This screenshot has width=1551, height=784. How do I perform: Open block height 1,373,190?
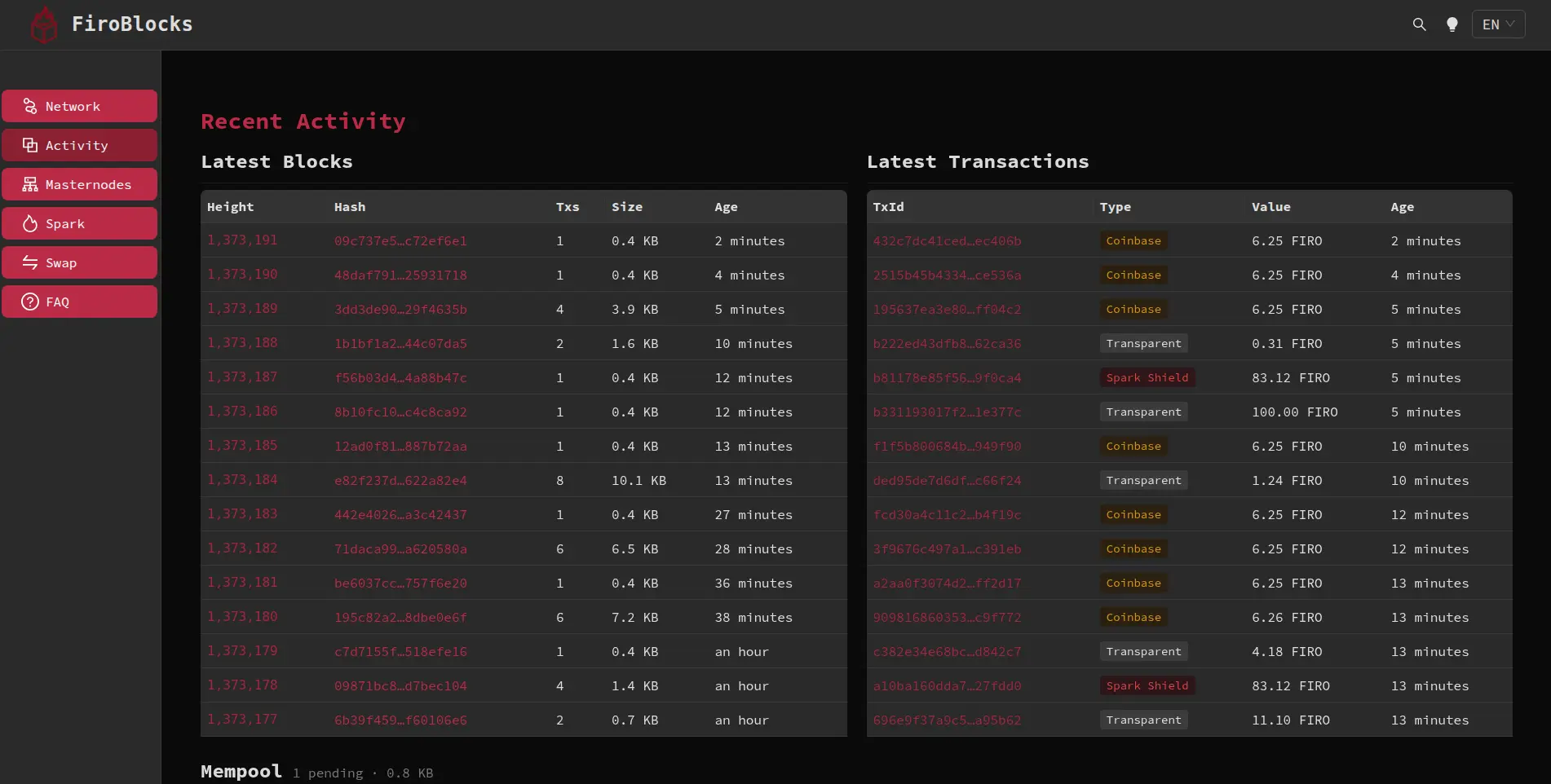tap(242, 275)
